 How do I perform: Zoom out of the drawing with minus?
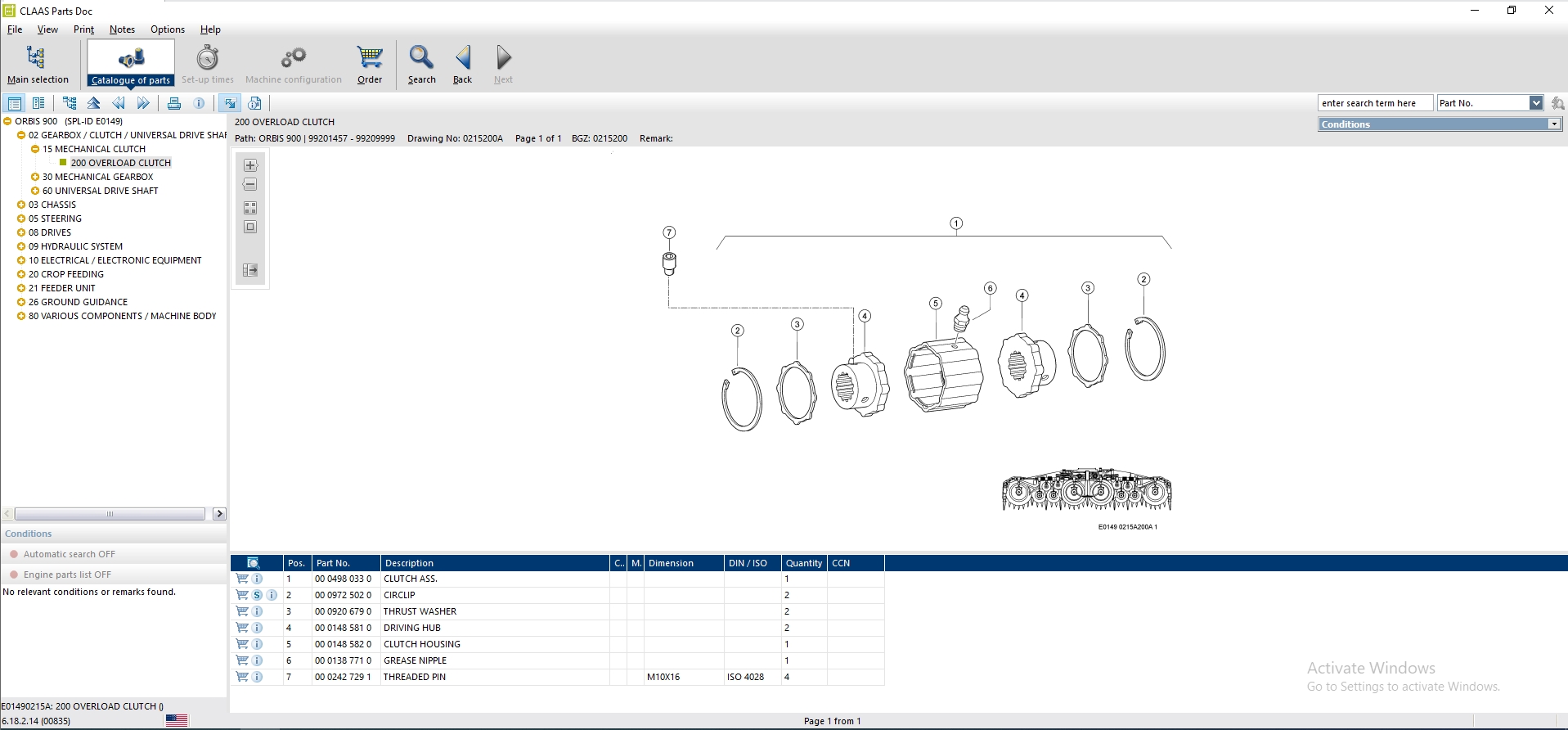coord(250,185)
